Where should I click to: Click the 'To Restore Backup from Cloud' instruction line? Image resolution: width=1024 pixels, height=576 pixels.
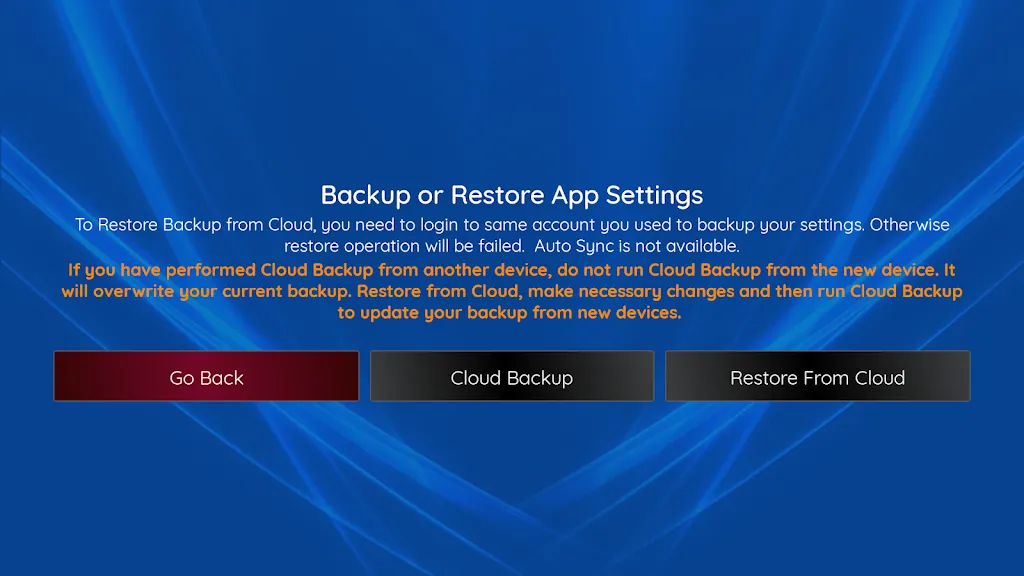click(512, 225)
